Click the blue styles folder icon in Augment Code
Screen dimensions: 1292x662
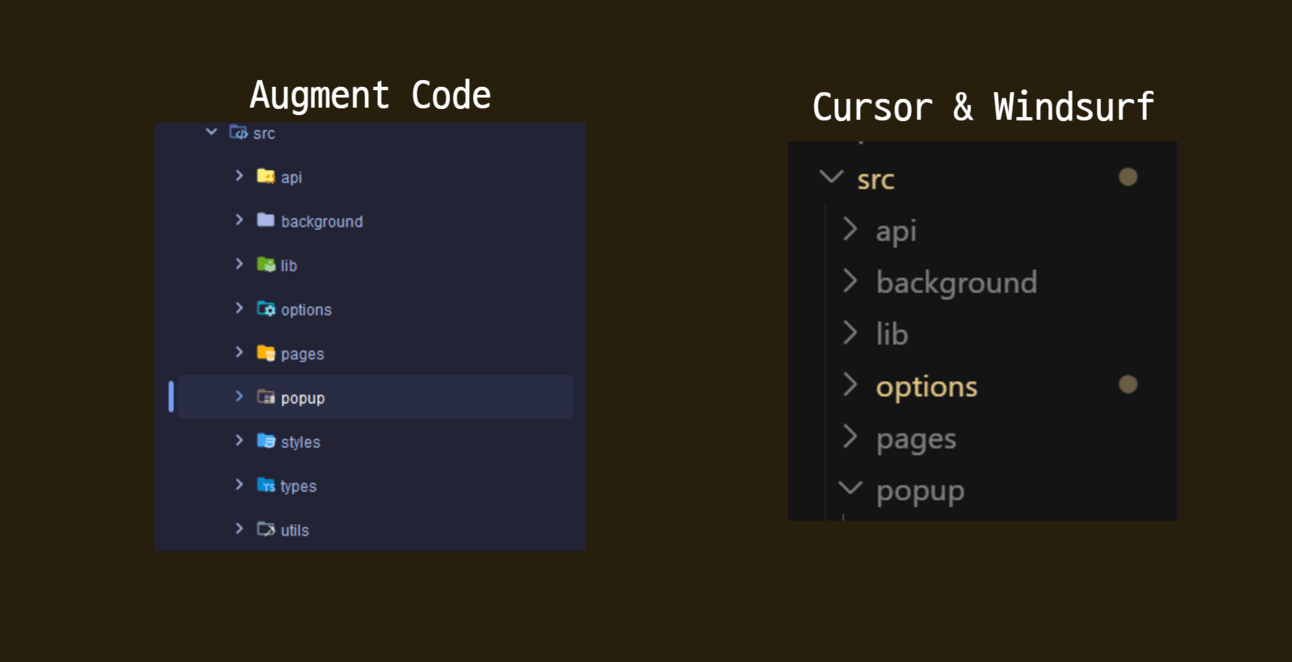[265, 440]
